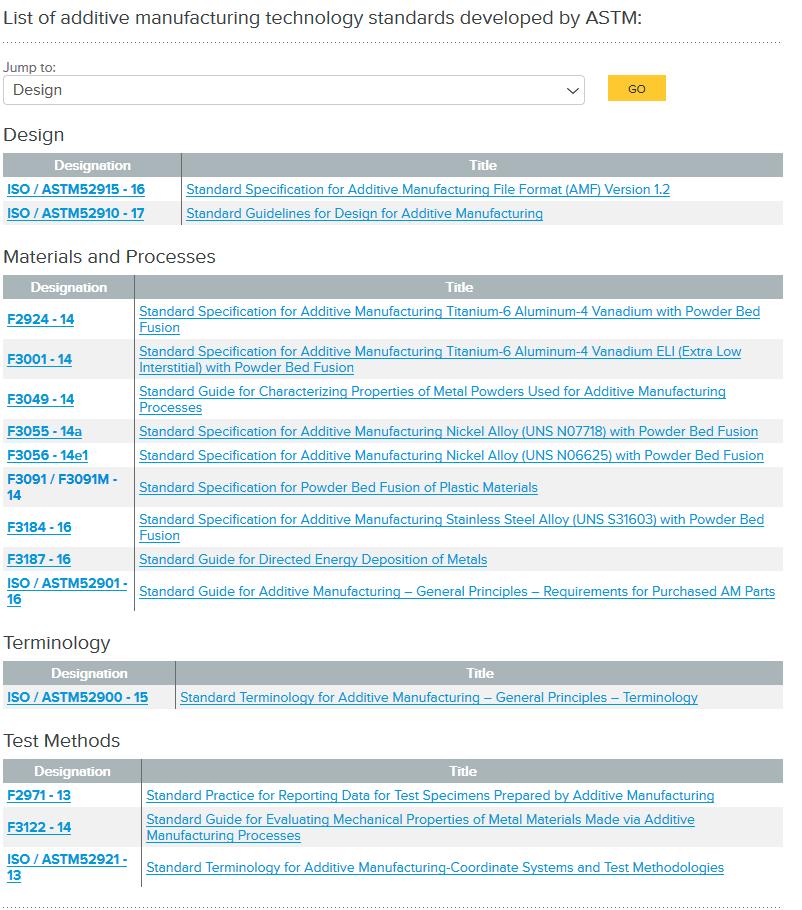Open Standard Terminology General Principles title link

[x=439, y=697]
